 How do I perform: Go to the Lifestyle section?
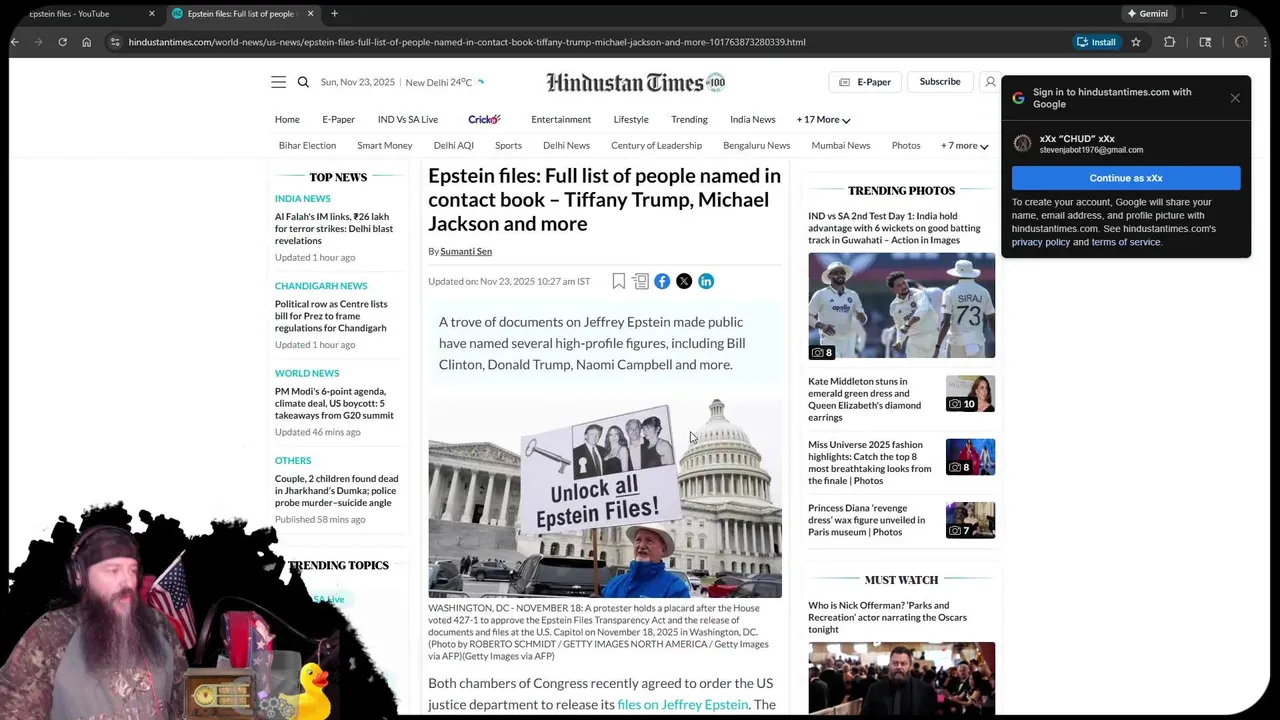pos(631,119)
